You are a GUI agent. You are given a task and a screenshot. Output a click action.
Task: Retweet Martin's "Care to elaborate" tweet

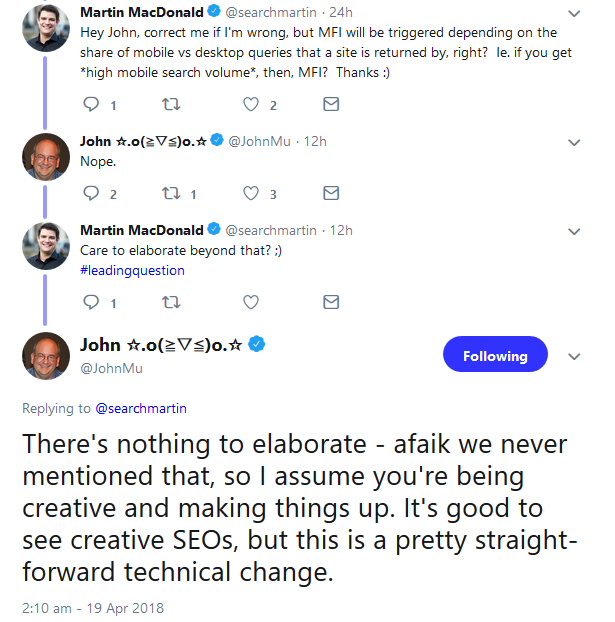pos(170,301)
